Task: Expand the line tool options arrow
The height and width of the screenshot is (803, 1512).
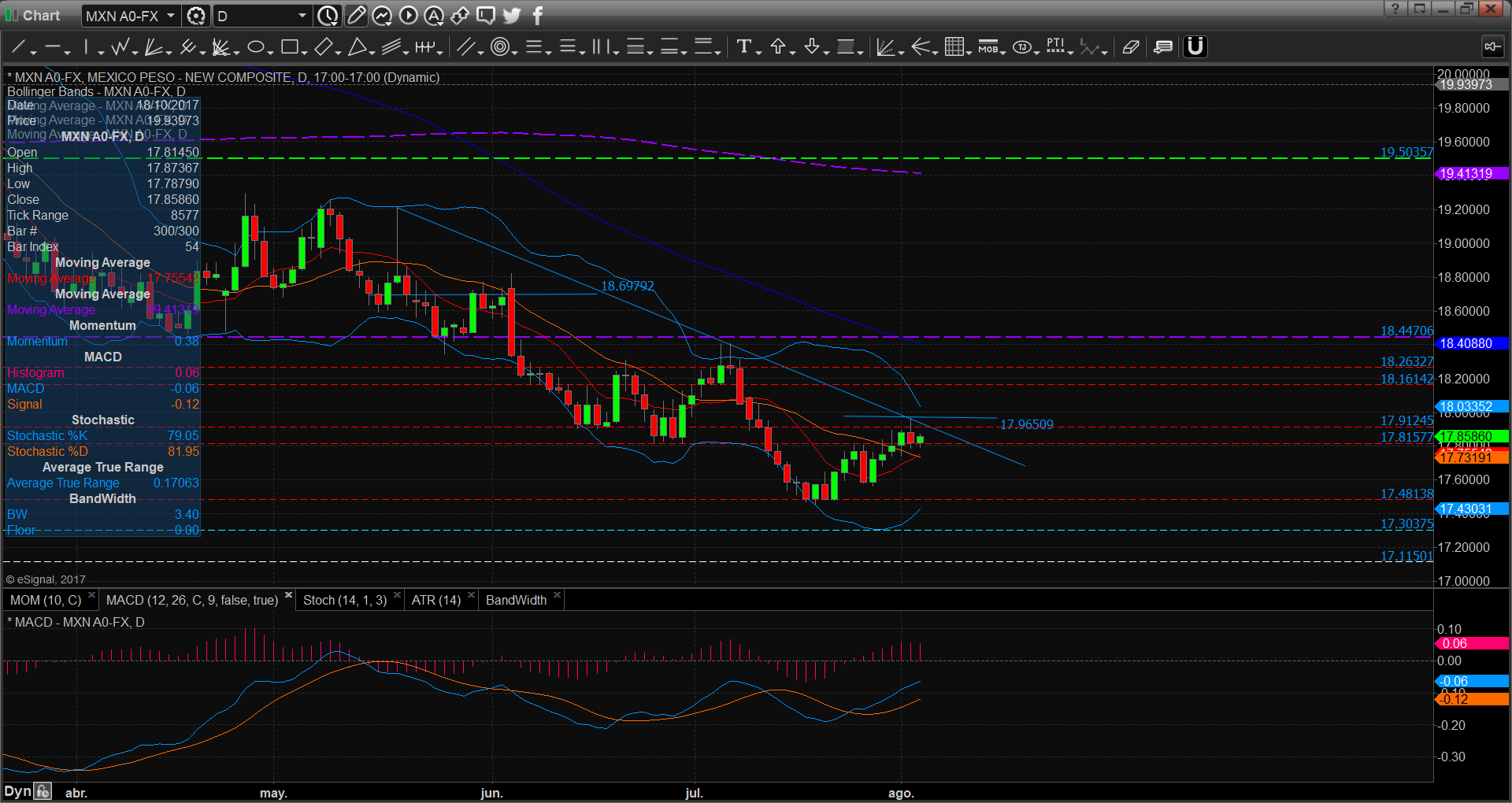Action: [35, 52]
